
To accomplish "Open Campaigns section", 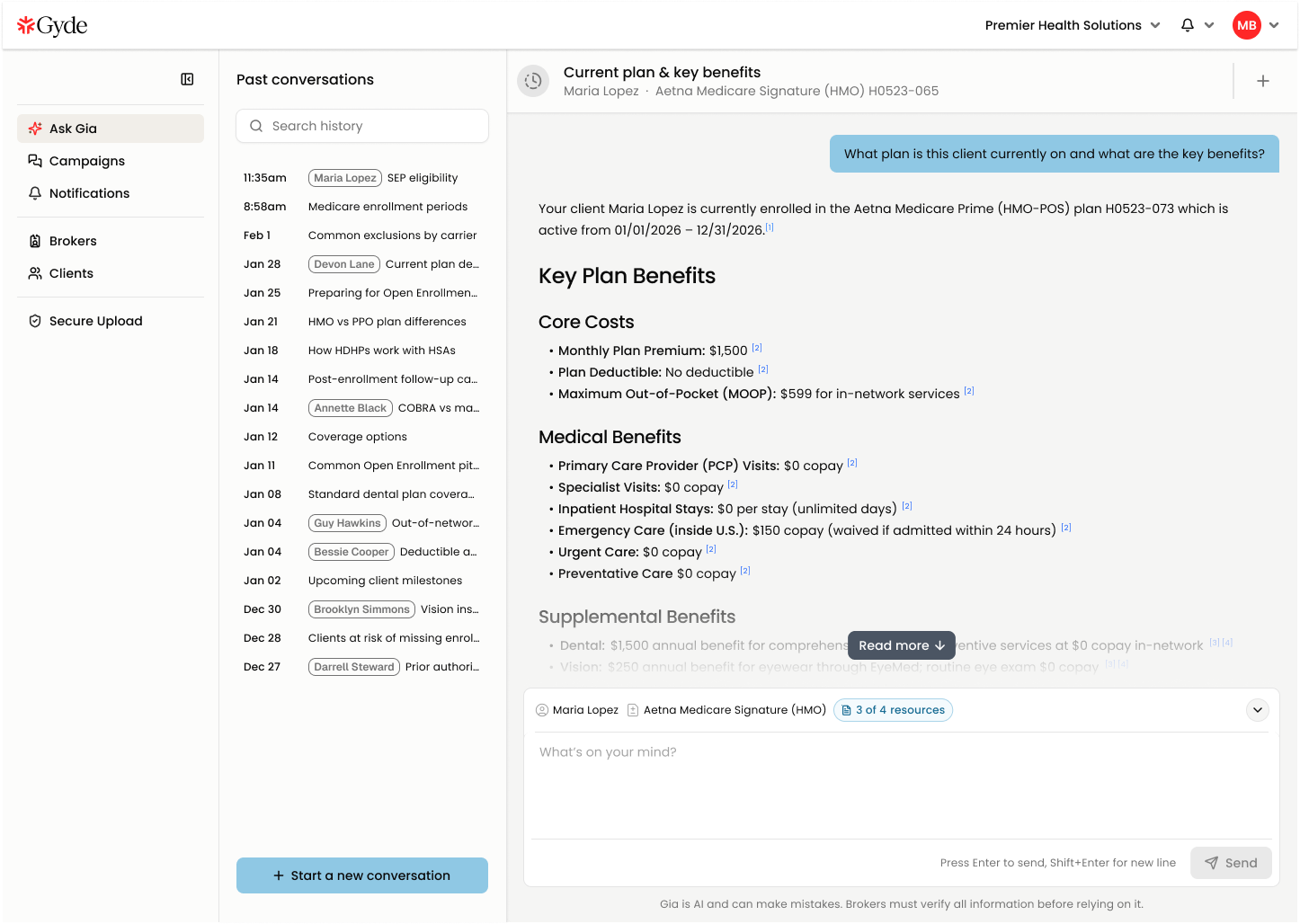I will 111,161.
